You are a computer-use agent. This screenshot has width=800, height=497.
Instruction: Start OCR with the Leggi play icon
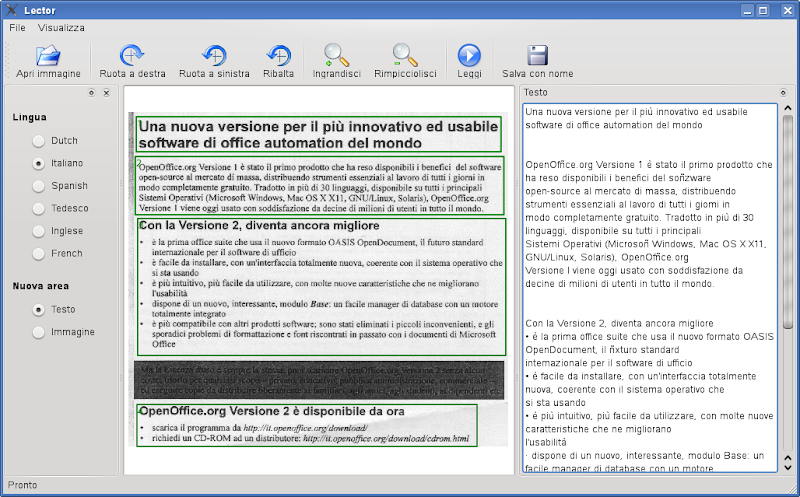click(x=469, y=56)
